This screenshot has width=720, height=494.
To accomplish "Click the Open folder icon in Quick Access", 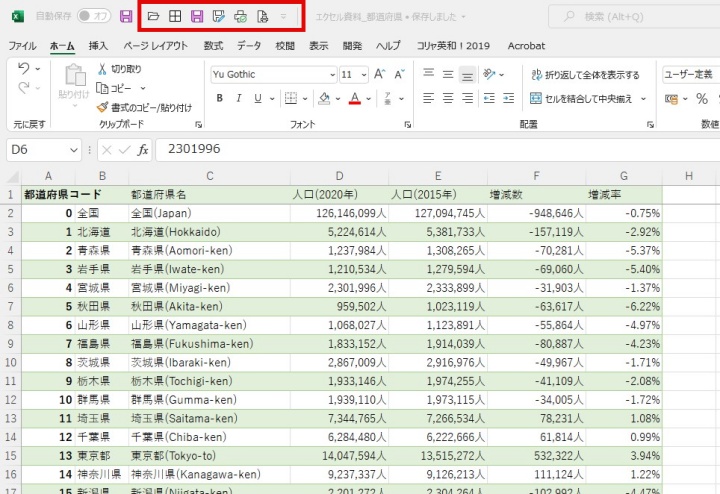I will (153, 17).
